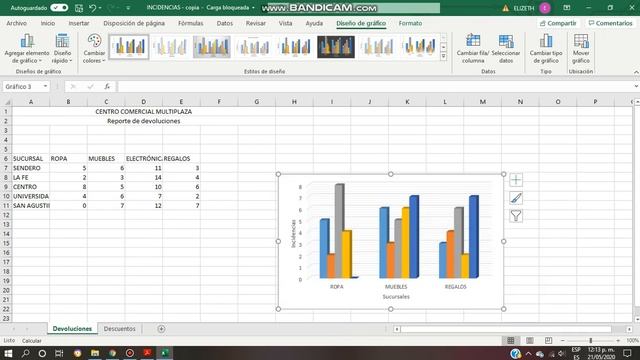This screenshot has width=640, height=360.
Task: Open the Comentarios pane
Action: click(x=610, y=23)
